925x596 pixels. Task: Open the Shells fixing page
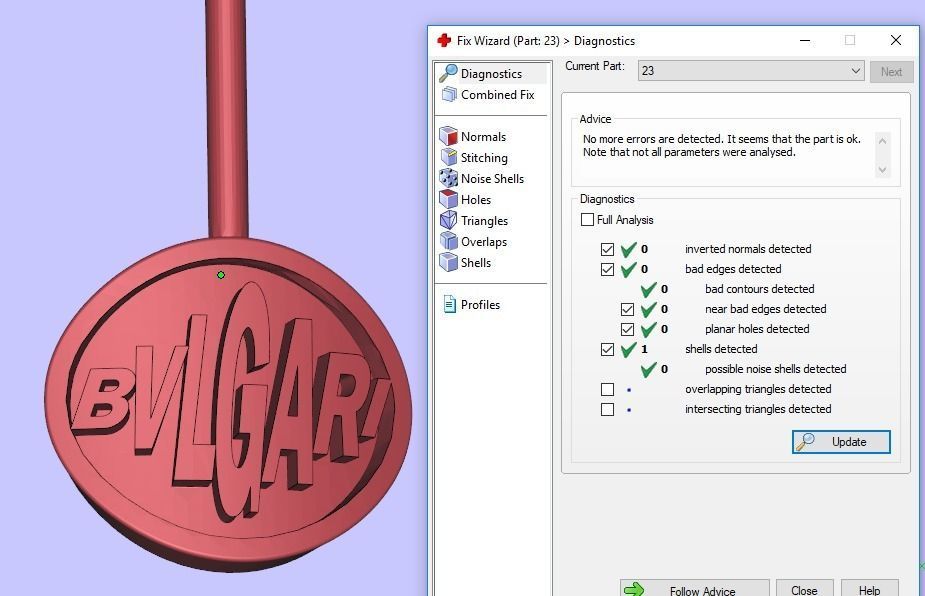465,263
